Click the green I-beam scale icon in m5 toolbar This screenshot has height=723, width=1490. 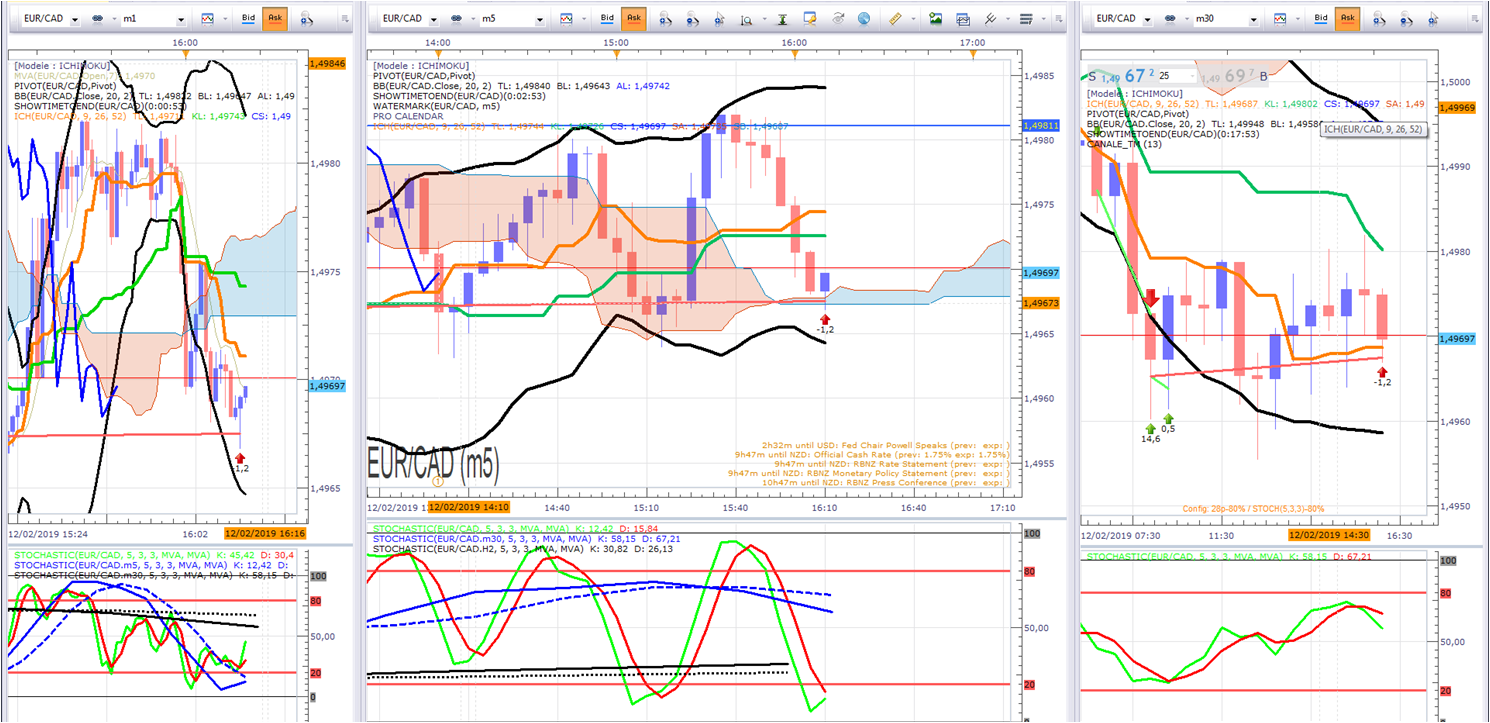(x=782, y=19)
